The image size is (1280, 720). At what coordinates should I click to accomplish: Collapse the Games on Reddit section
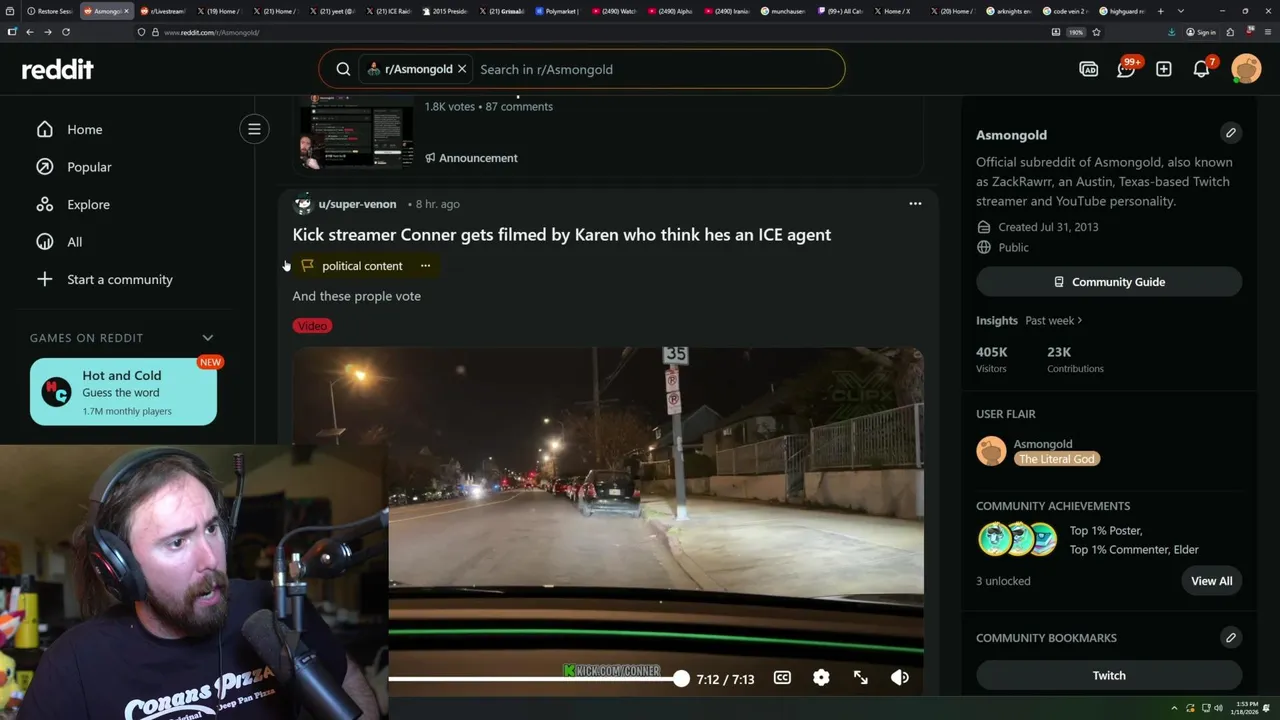coord(208,338)
